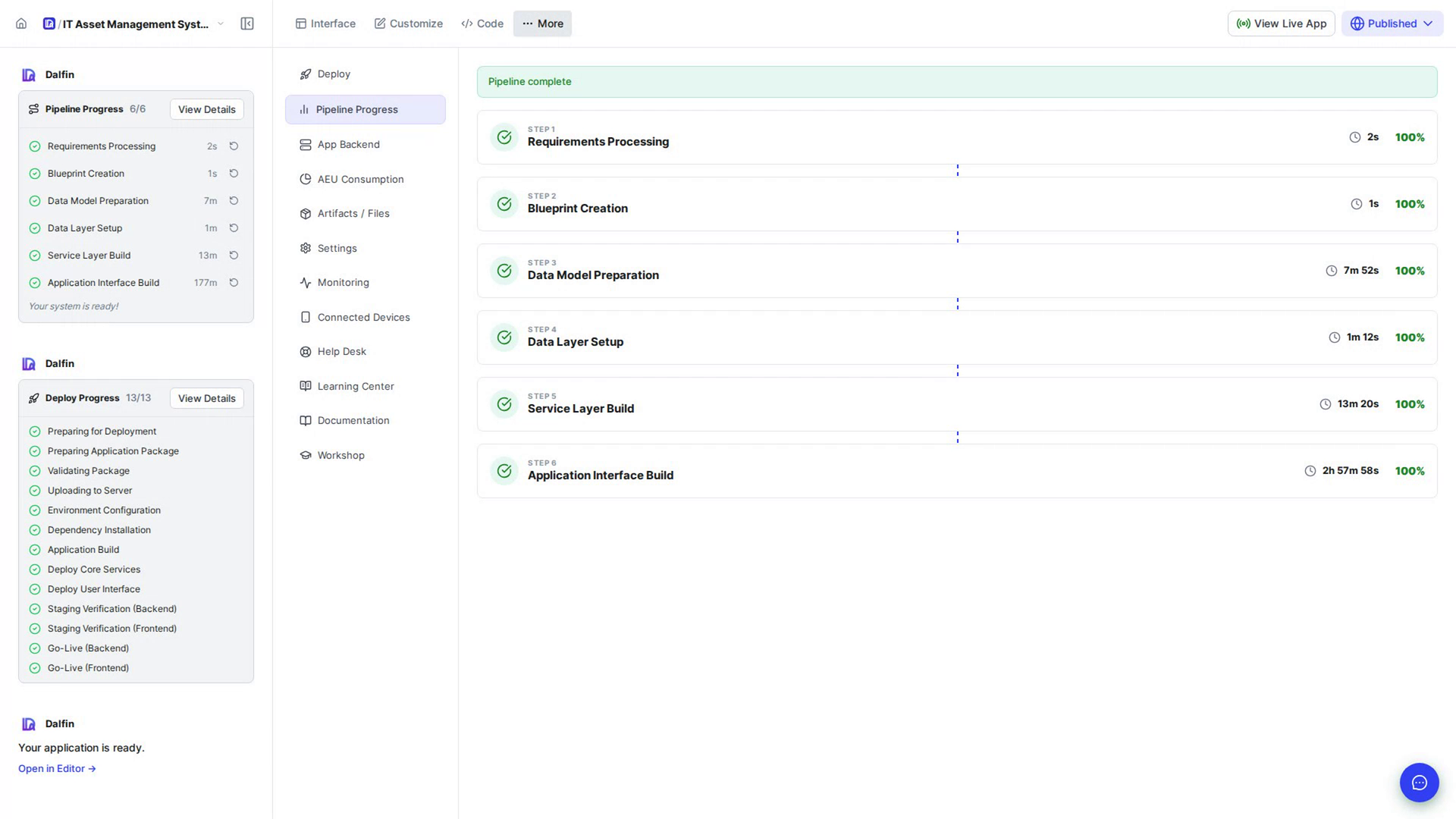The height and width of the screenshot is (819, 1456).
Task: Click the IT Asset Management project logo
Action: click(49, 24)
